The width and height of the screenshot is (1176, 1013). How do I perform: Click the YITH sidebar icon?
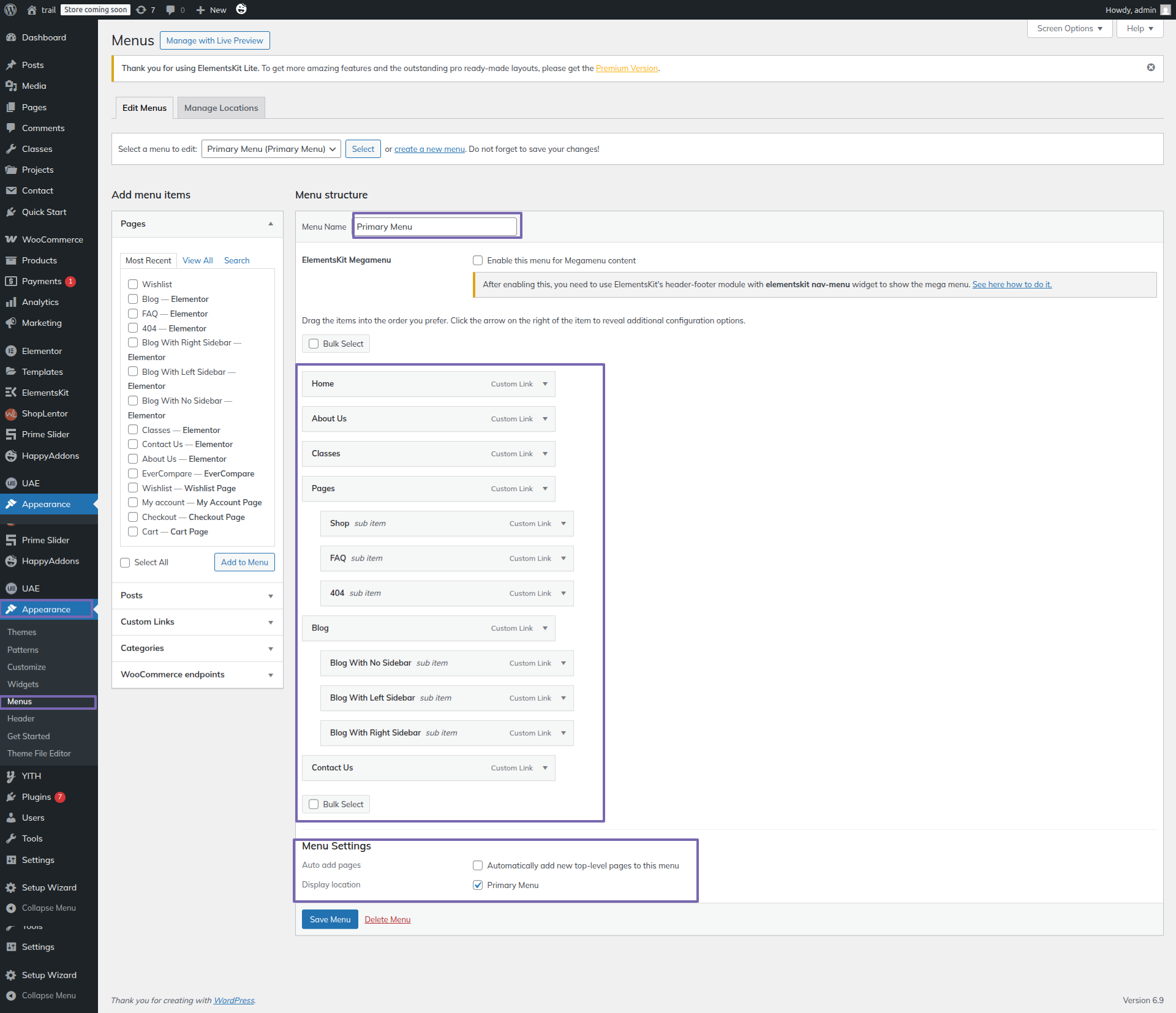[x=11, y=776]
